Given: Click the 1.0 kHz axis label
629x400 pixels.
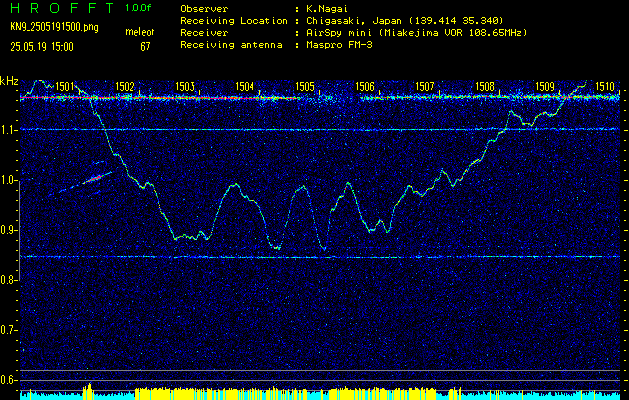Looking at the screenshot, I should [9, 181].
